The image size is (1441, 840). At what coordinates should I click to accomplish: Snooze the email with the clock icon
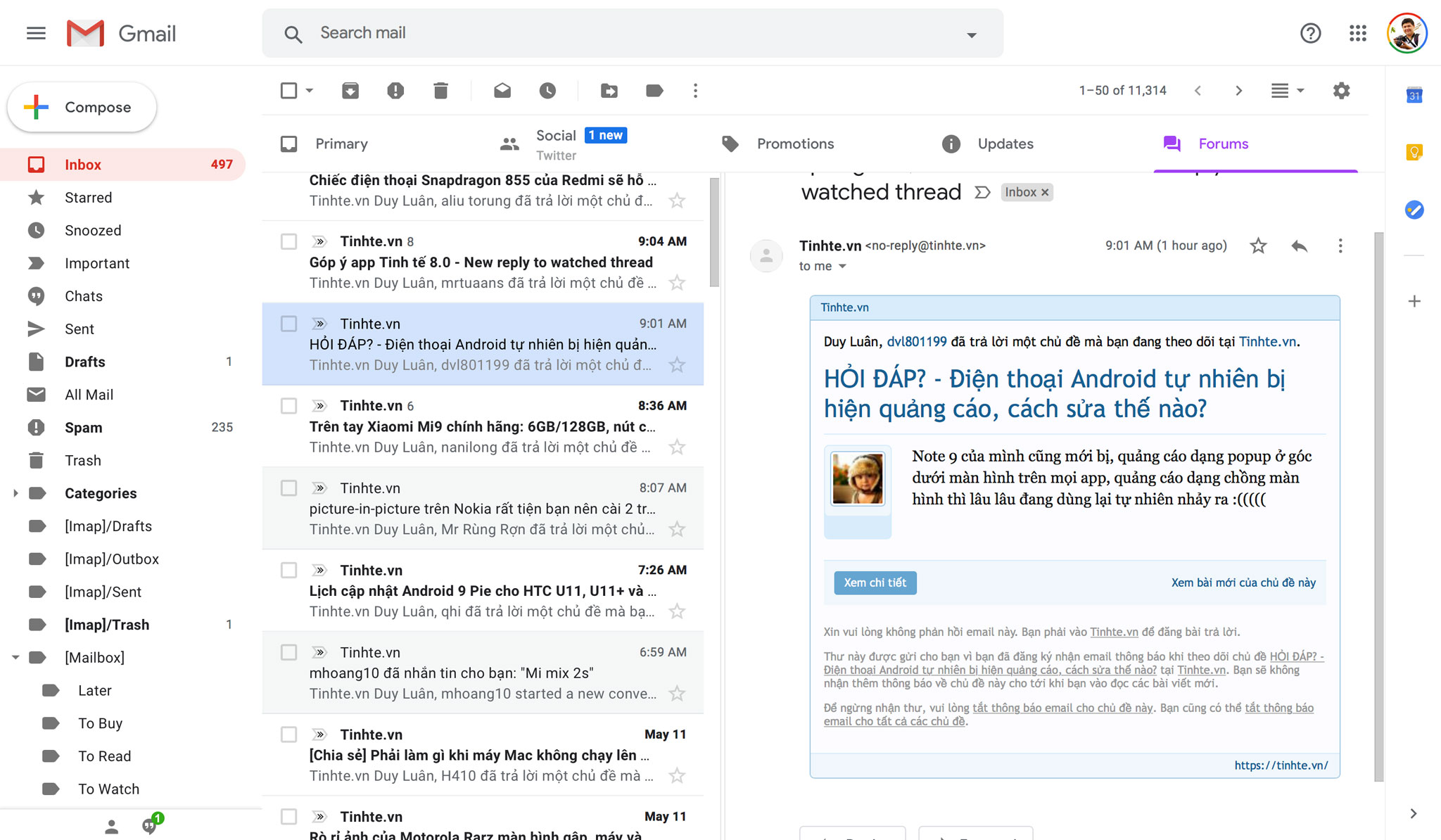click(547, 91)
